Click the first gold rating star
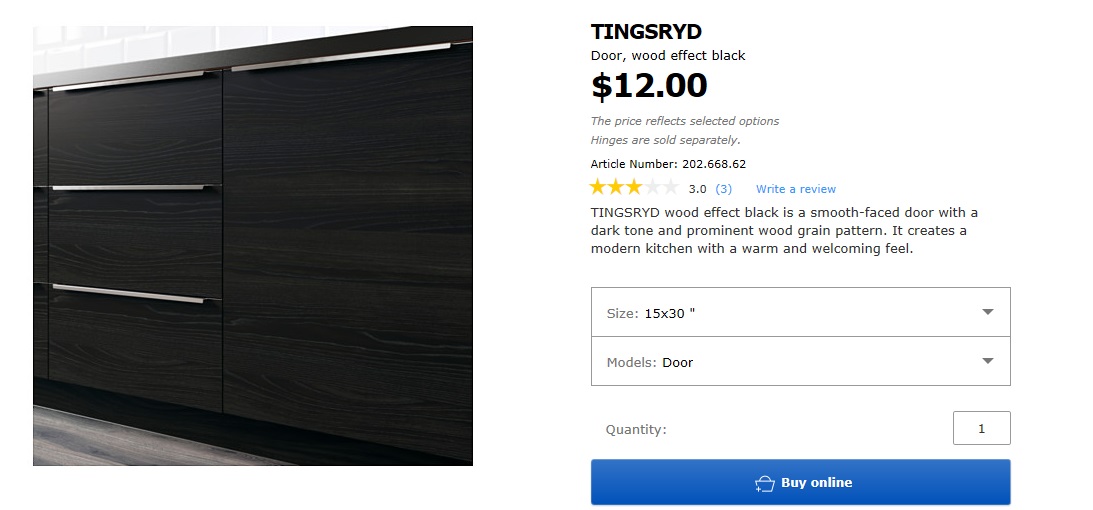Screen dimensions: 1093x510 click(598, 187)
